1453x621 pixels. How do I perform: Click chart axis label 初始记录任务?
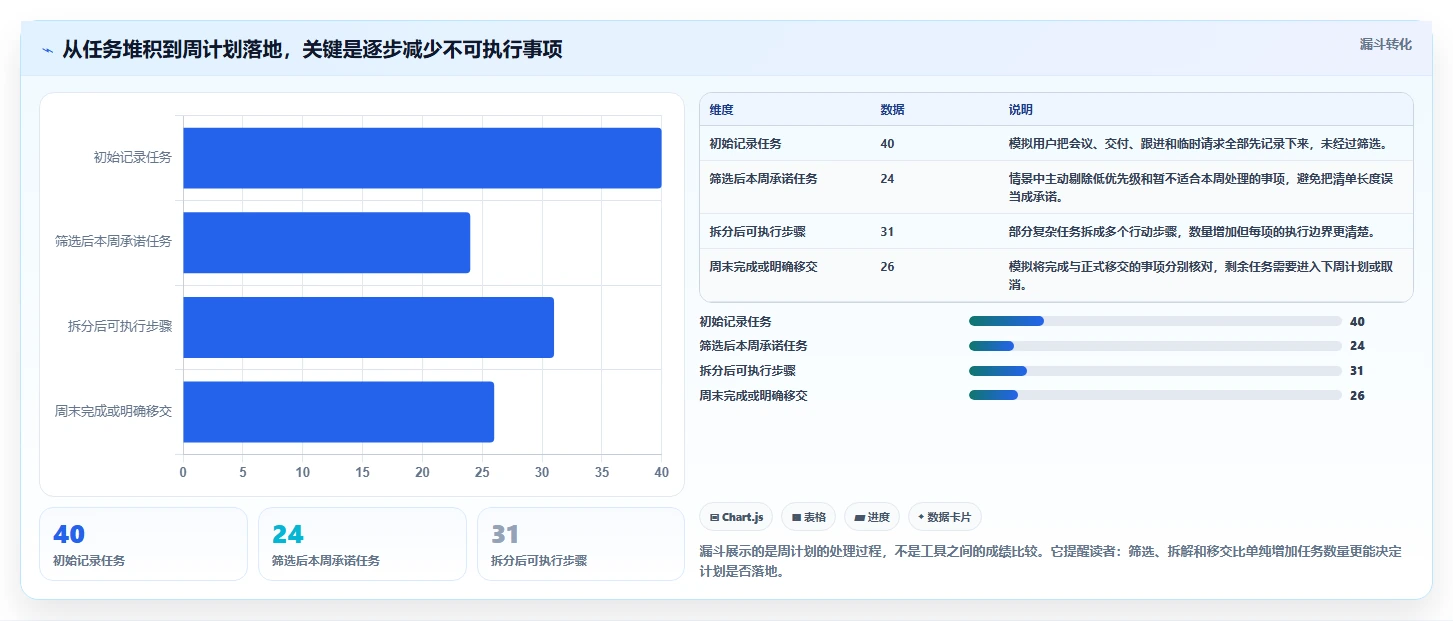pyautogui.click(x=133, y=157)
